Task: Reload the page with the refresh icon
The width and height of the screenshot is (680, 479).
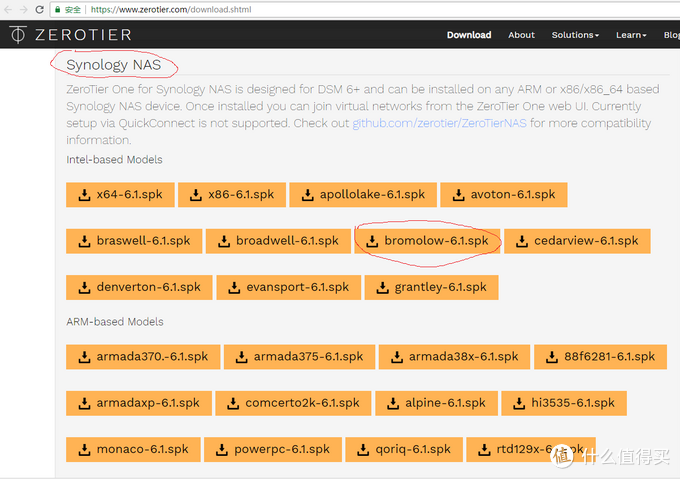Action: pos(41,9)
